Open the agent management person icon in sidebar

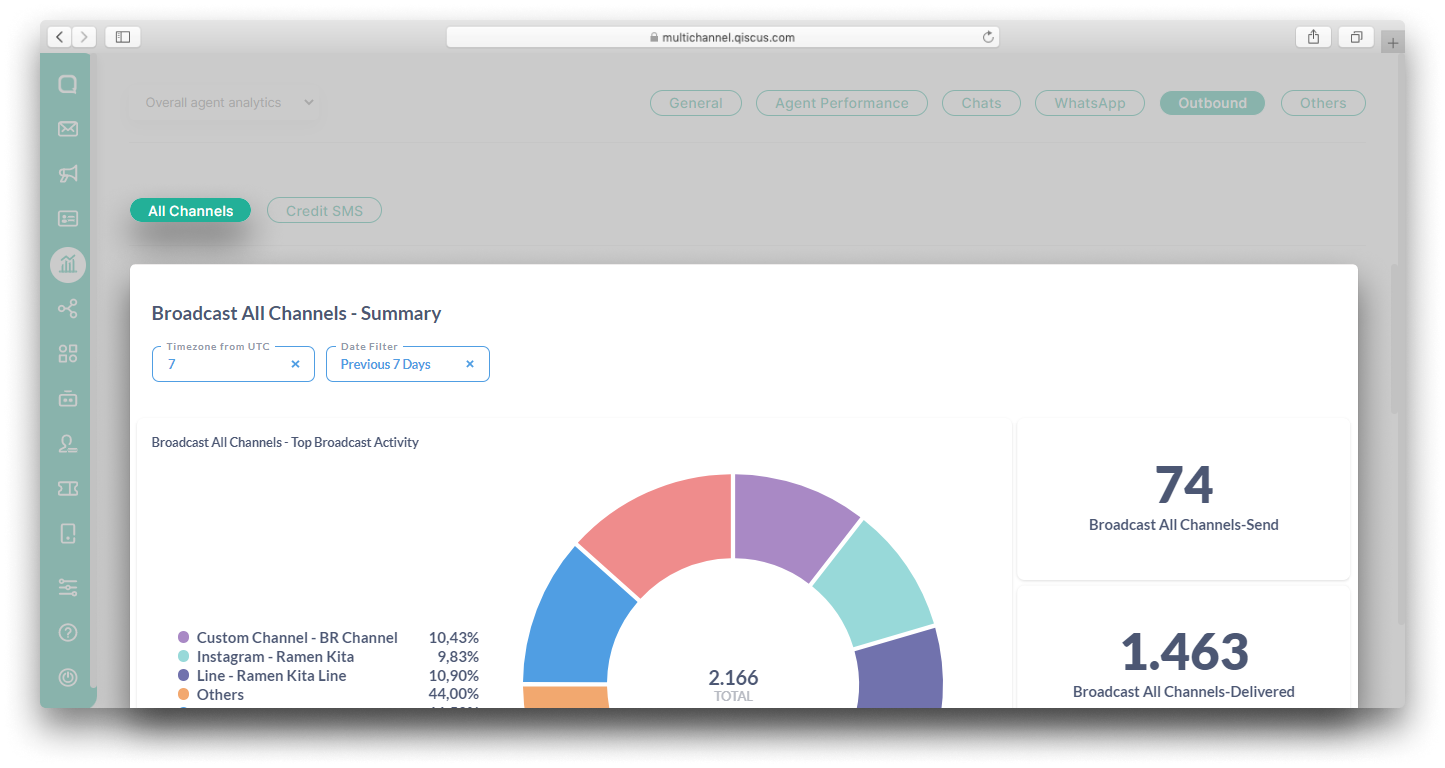pos(67,443)
